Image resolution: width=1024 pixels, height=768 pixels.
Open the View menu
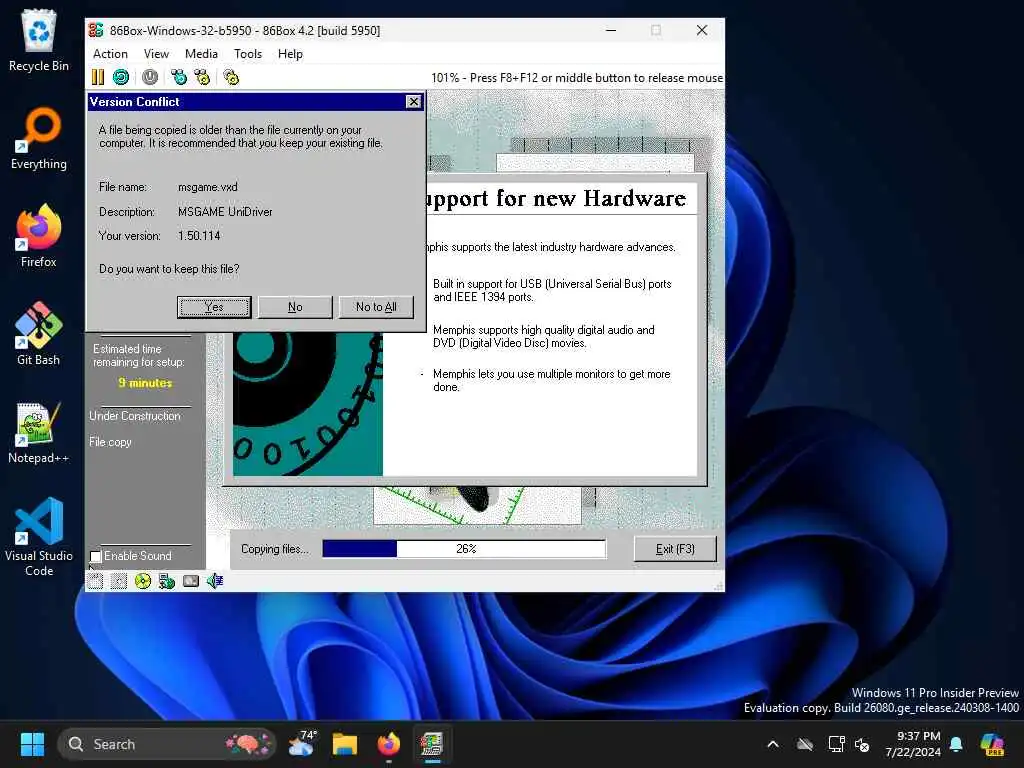coord(156,54)
